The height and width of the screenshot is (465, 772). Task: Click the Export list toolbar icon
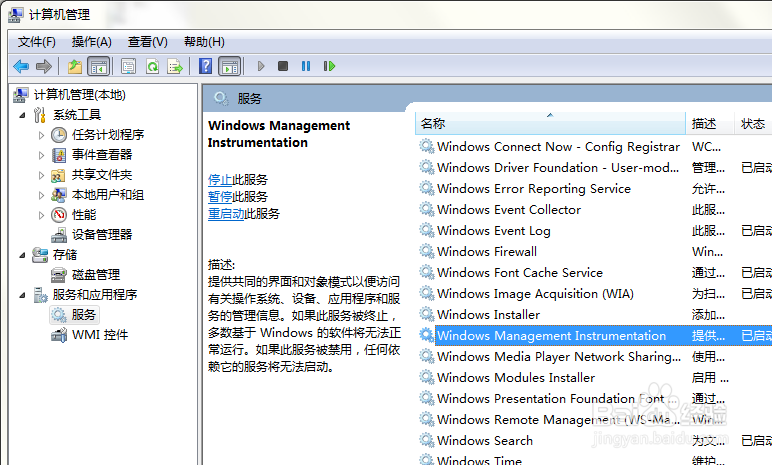tap(175, 66)
